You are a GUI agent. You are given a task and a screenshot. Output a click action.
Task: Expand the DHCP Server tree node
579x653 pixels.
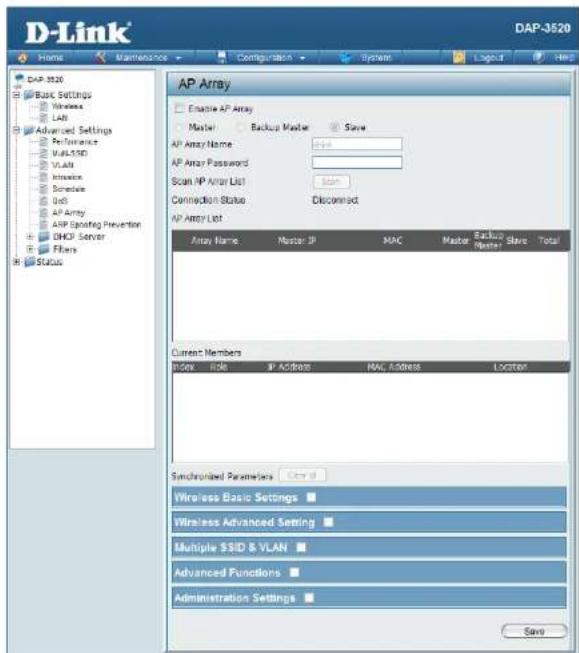(x=30, y=237)
